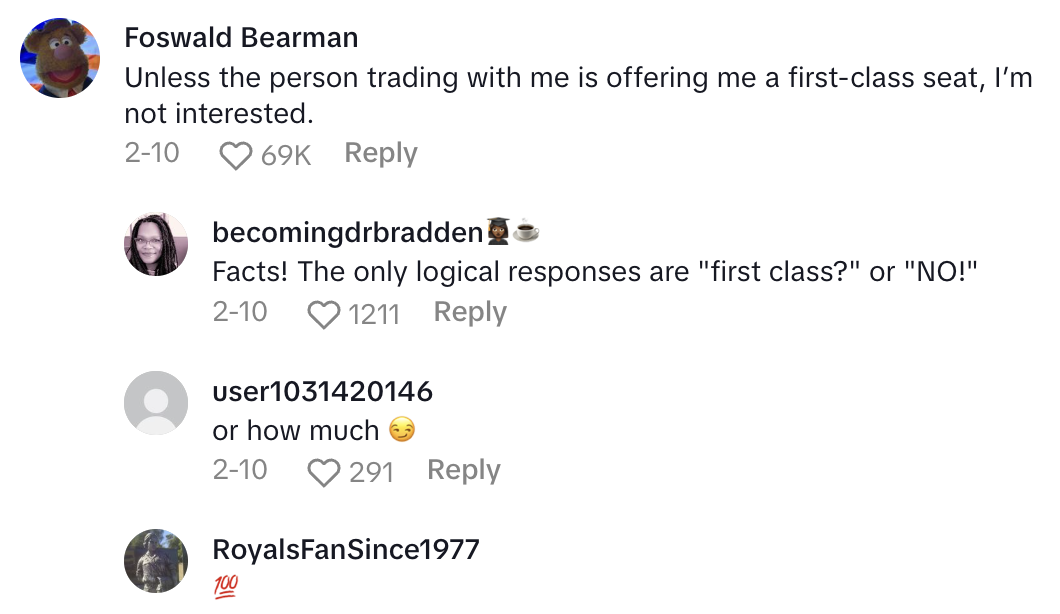The width and height of the screenshot is (1060, 614).
Task: Reply to becomingdrbradden's comment
Action: pyautogui.click(x=470, y=312)
